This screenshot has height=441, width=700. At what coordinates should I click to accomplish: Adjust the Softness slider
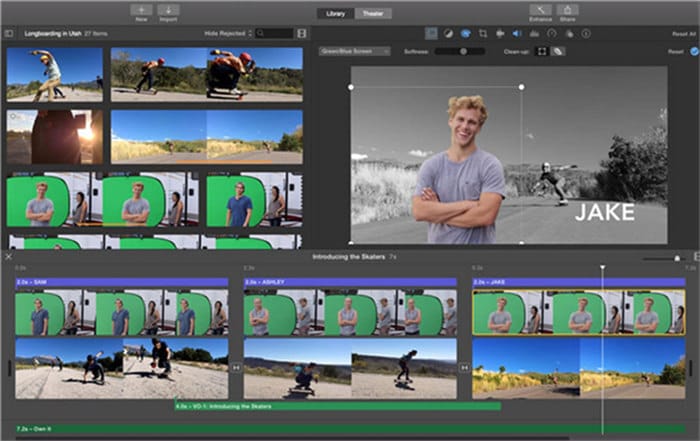pos(461,50)
